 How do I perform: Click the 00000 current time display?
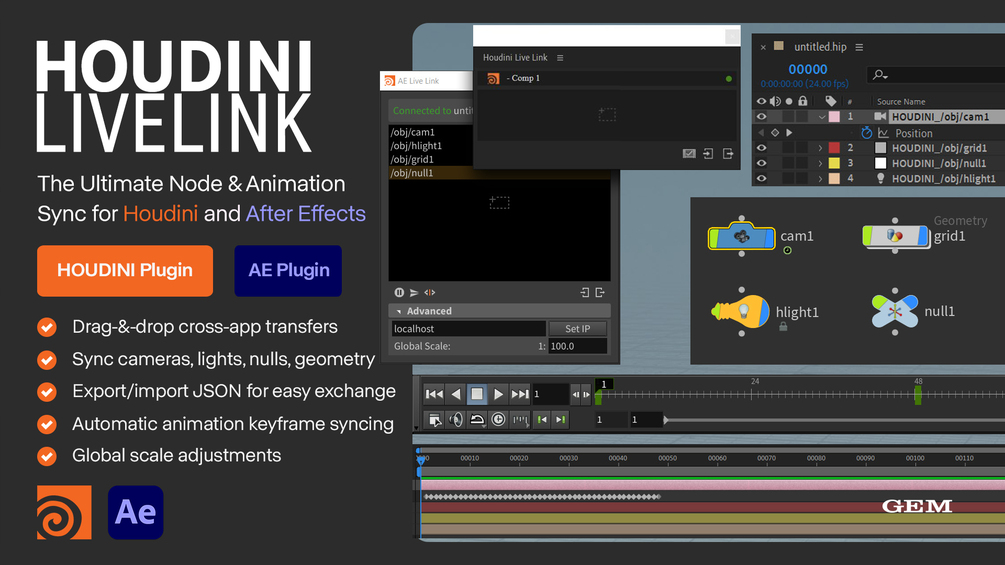tap(808, 69)
